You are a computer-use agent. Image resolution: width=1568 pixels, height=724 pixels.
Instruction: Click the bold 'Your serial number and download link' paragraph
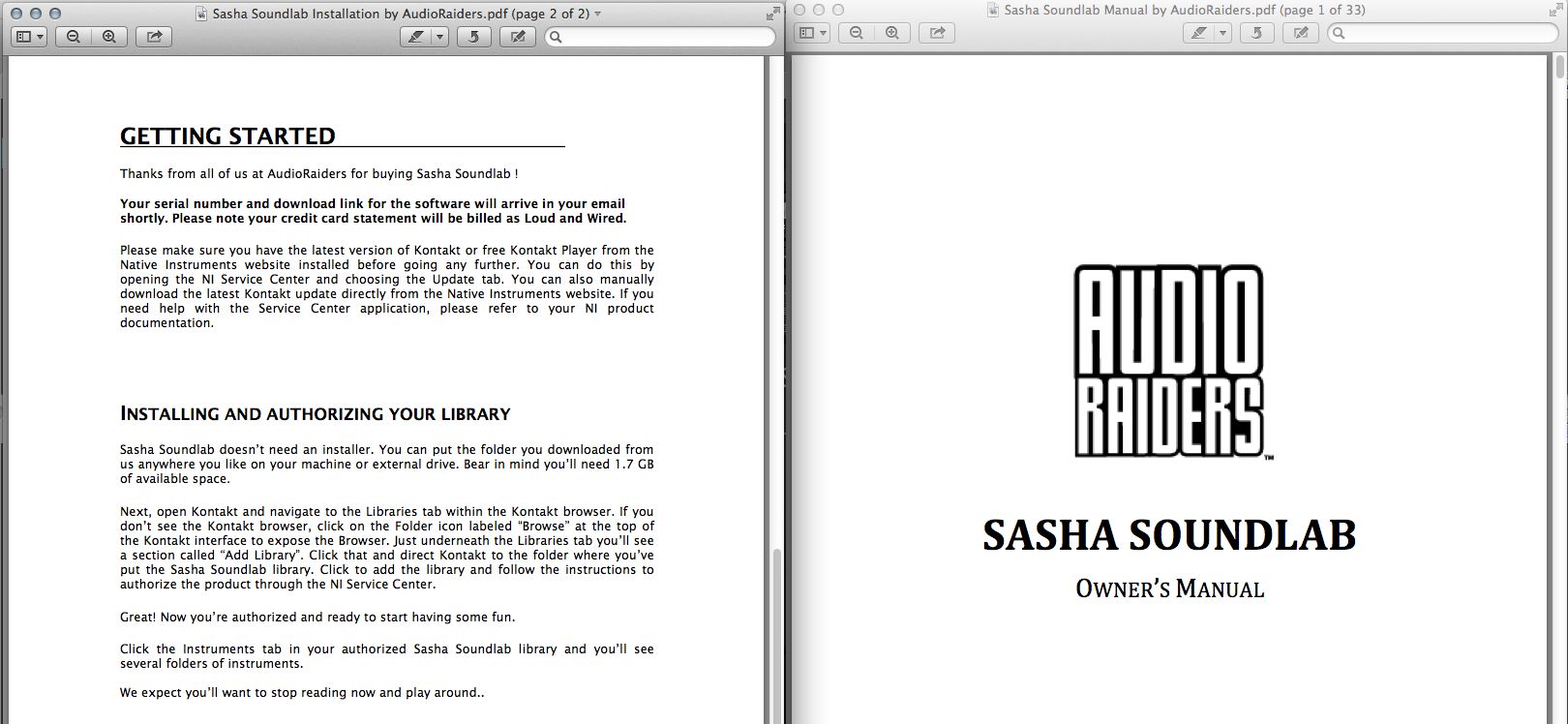tap(374, 211)
